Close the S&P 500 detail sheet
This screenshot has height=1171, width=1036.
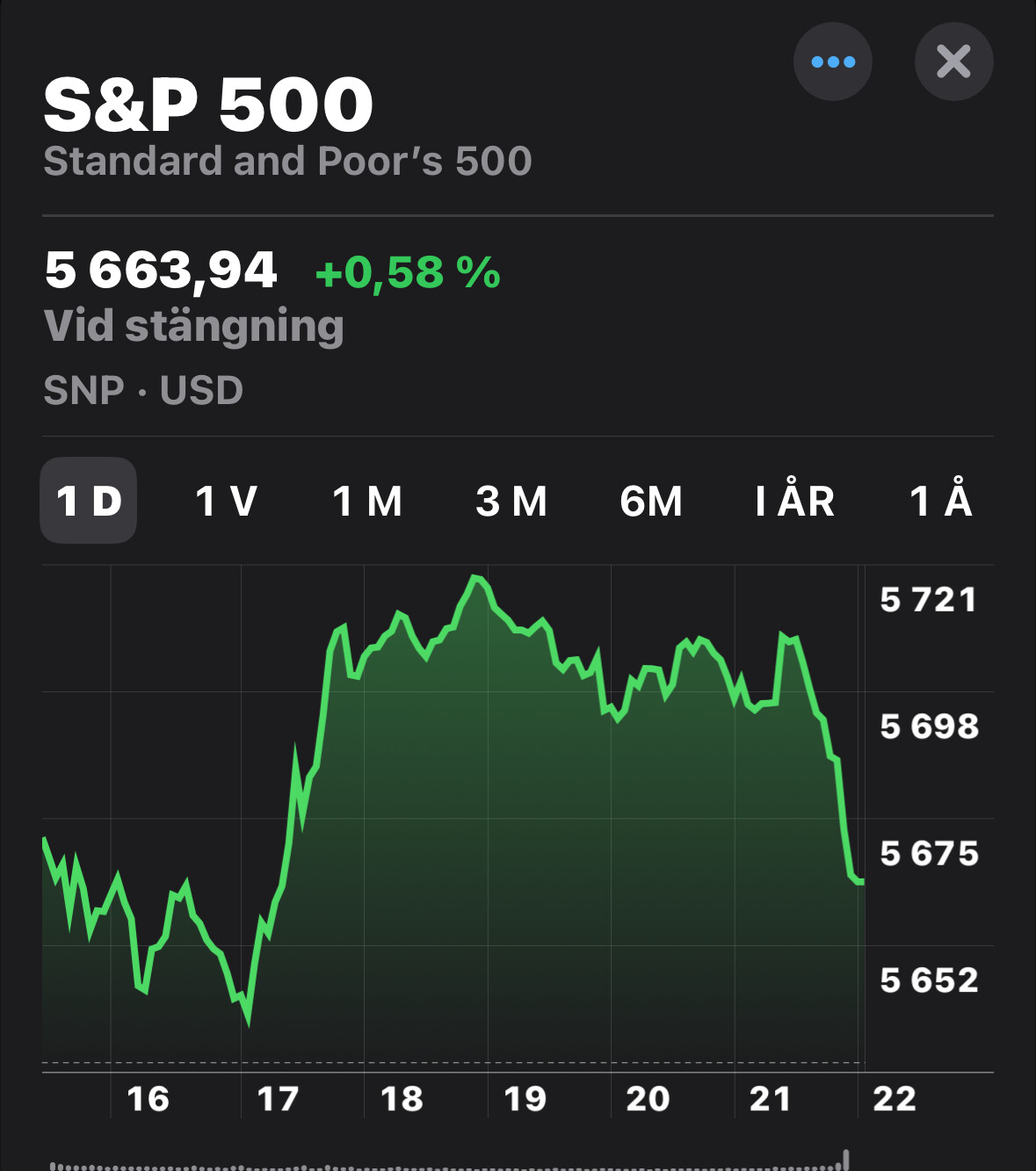point(953,61)
